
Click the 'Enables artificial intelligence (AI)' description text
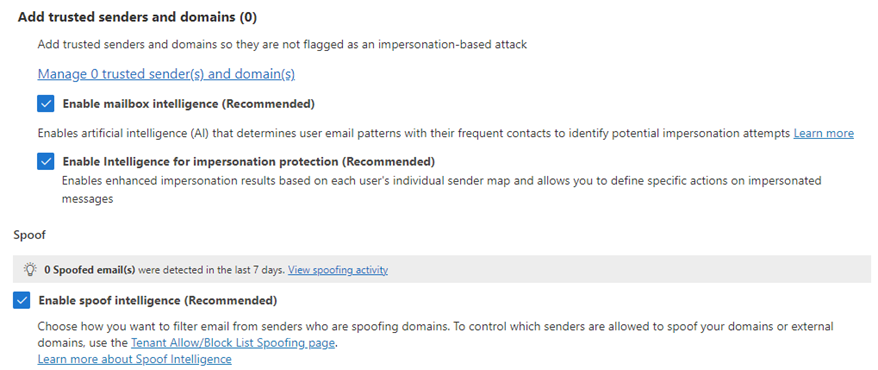[x=414, y=133]
